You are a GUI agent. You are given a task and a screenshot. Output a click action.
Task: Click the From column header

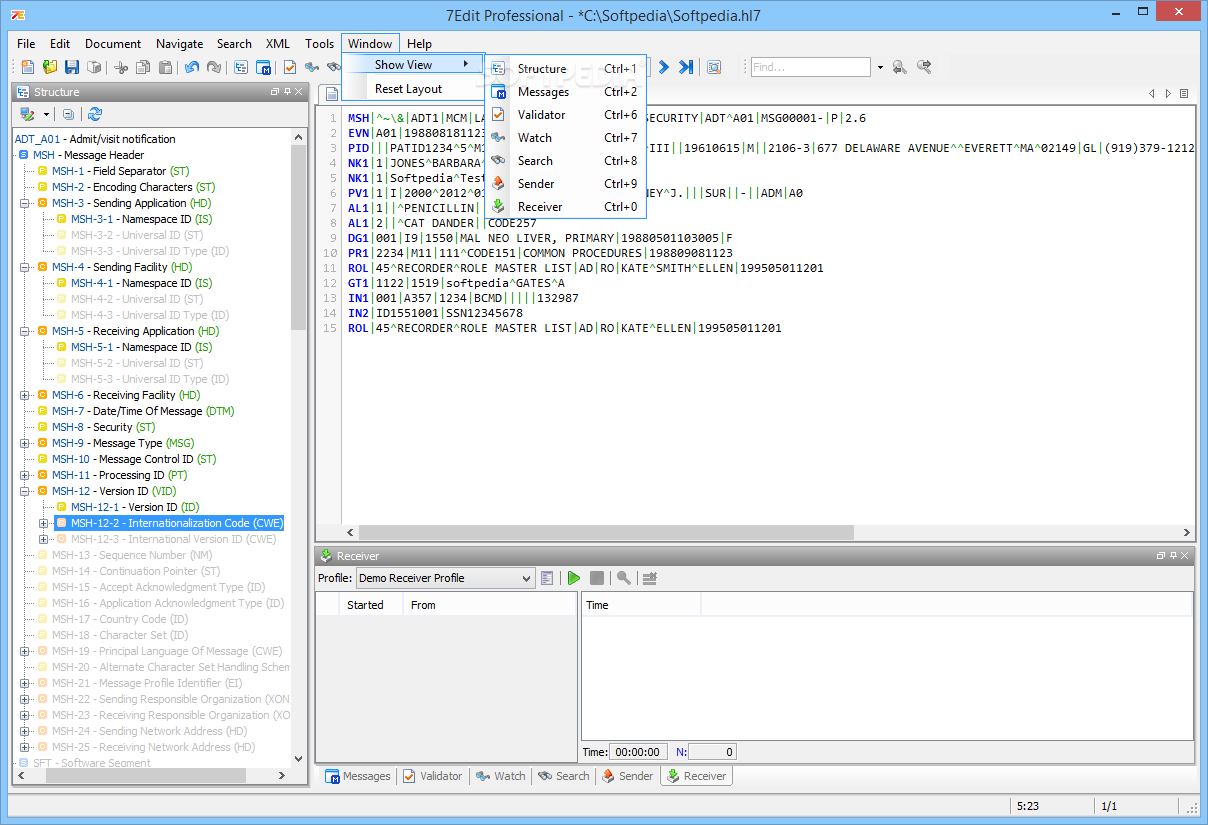tap(490, 605)
